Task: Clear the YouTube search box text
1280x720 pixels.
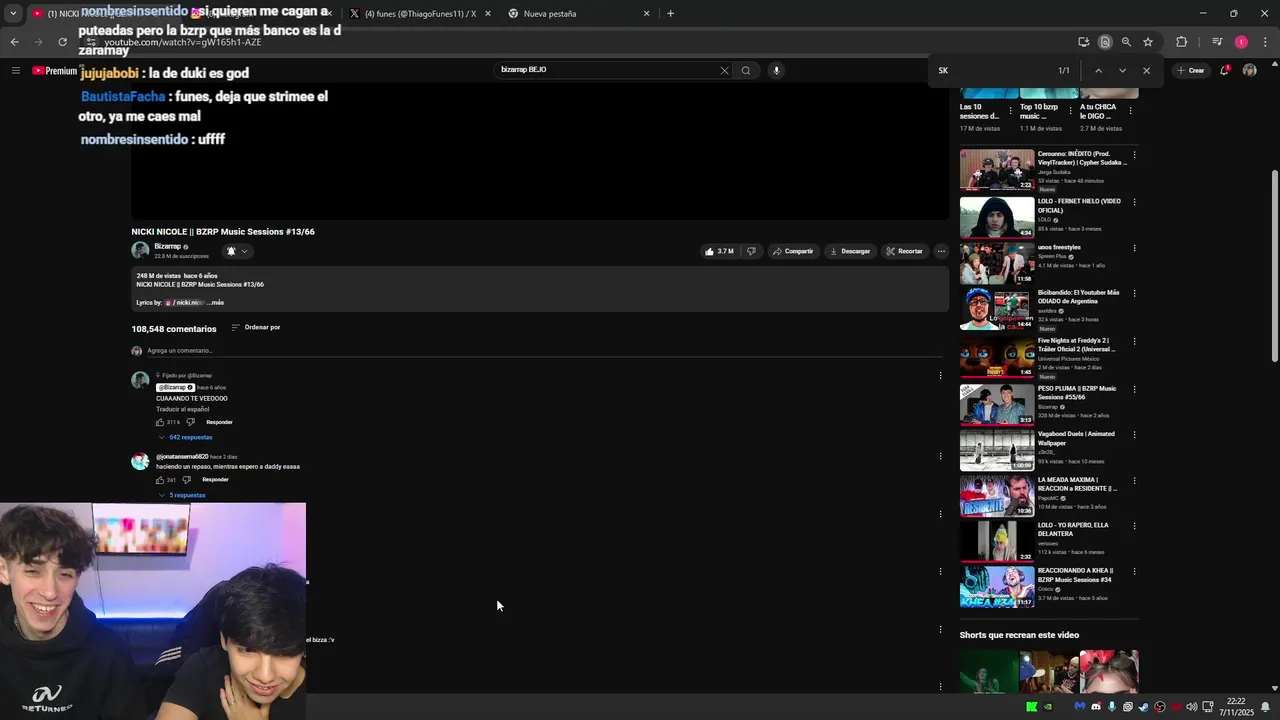Action: 724,70
